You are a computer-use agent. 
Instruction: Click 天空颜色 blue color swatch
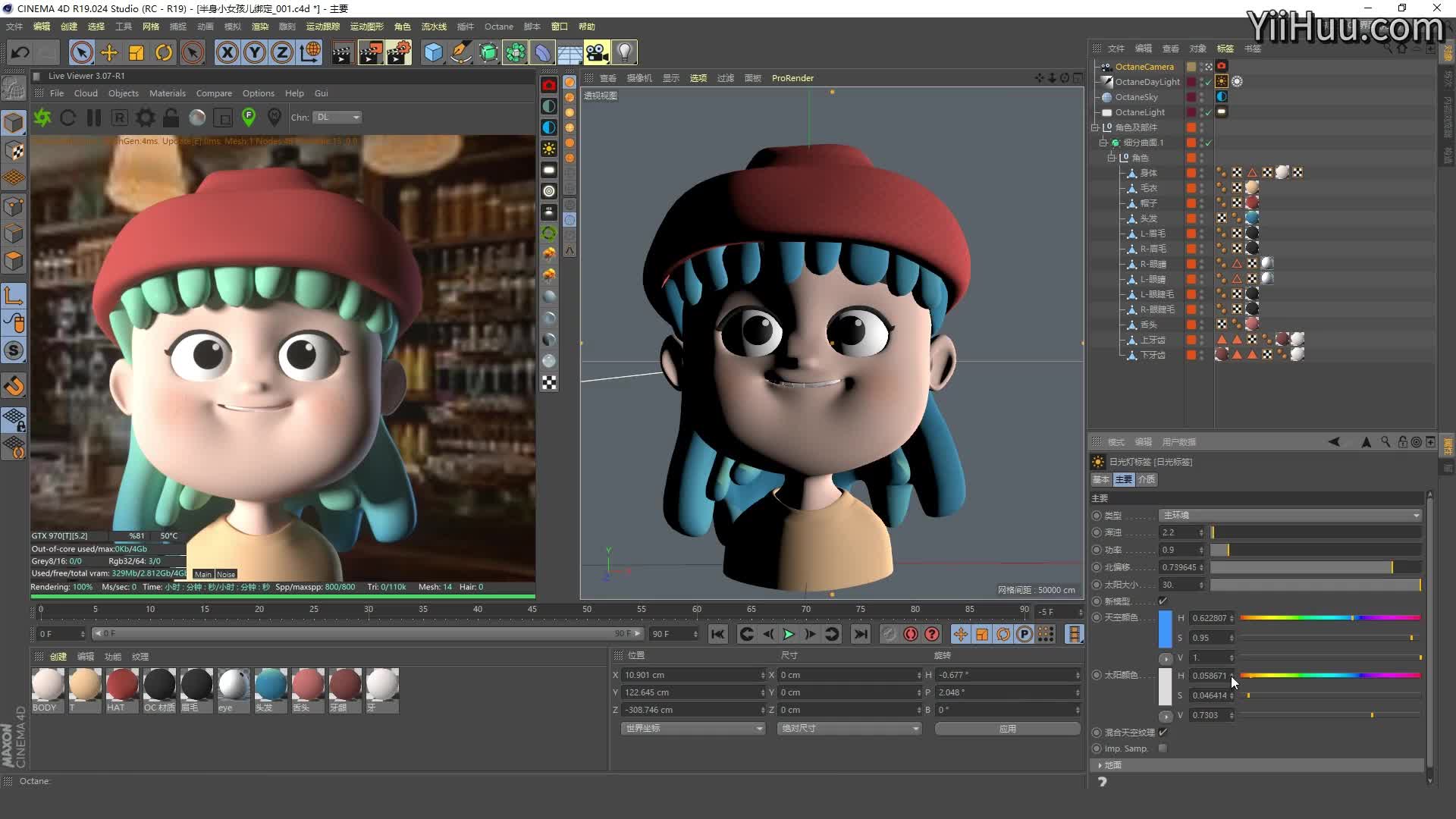point(1166,629)
